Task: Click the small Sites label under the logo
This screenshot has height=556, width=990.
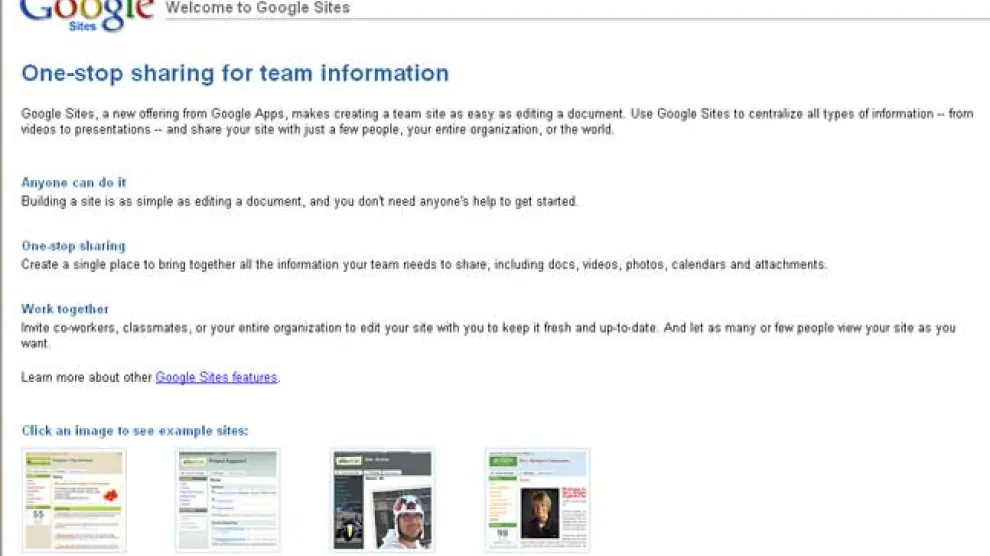Action: 83,27
